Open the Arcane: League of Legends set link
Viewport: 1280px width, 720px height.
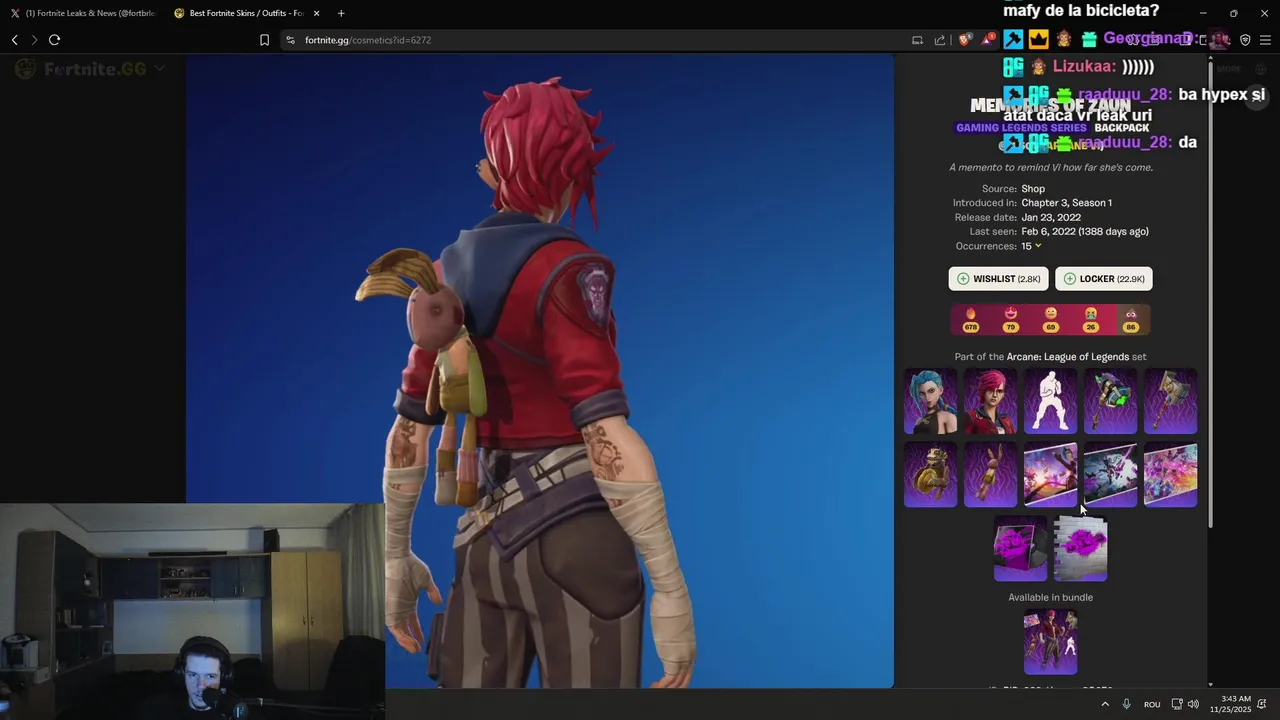(1068, 357)
